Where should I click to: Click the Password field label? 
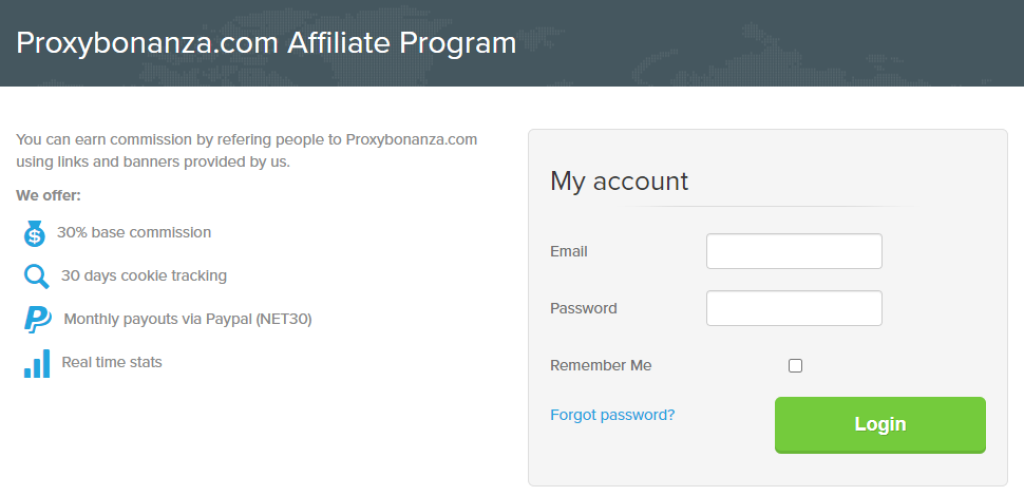583,308
